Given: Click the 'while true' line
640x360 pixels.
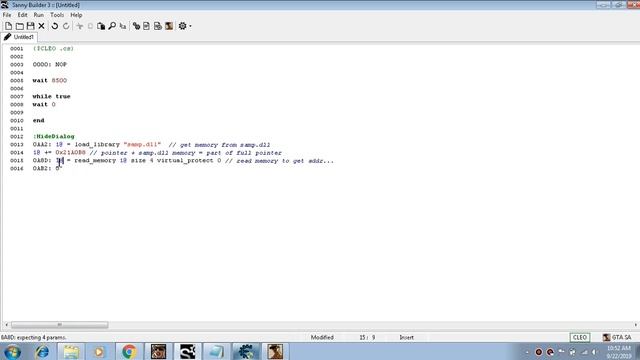Looking at the screenshot, I should [x=51, y=96].
